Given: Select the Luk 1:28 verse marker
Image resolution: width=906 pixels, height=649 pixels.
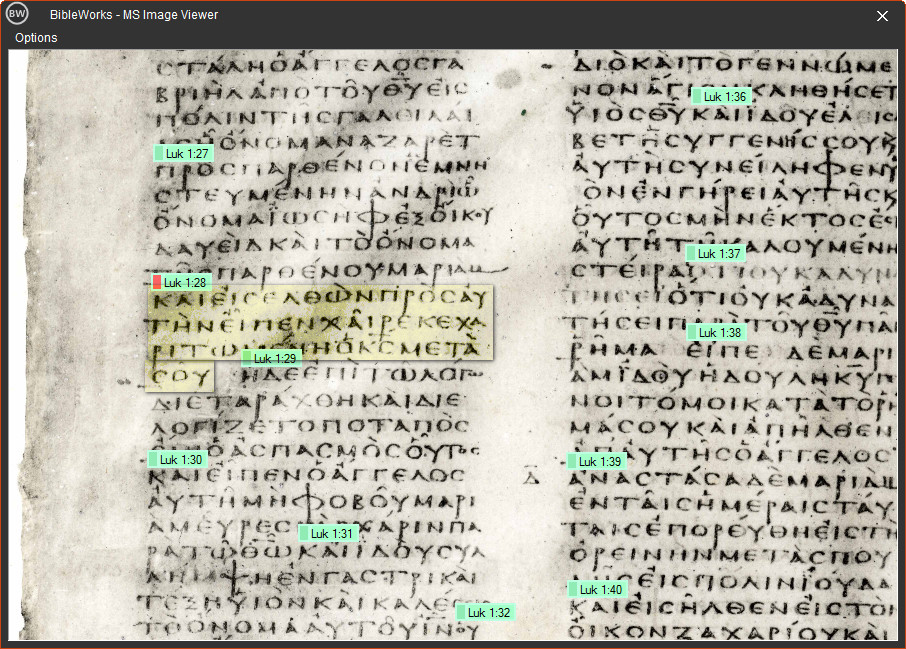Looking at the screenshot, I should (x=181, y=282).
